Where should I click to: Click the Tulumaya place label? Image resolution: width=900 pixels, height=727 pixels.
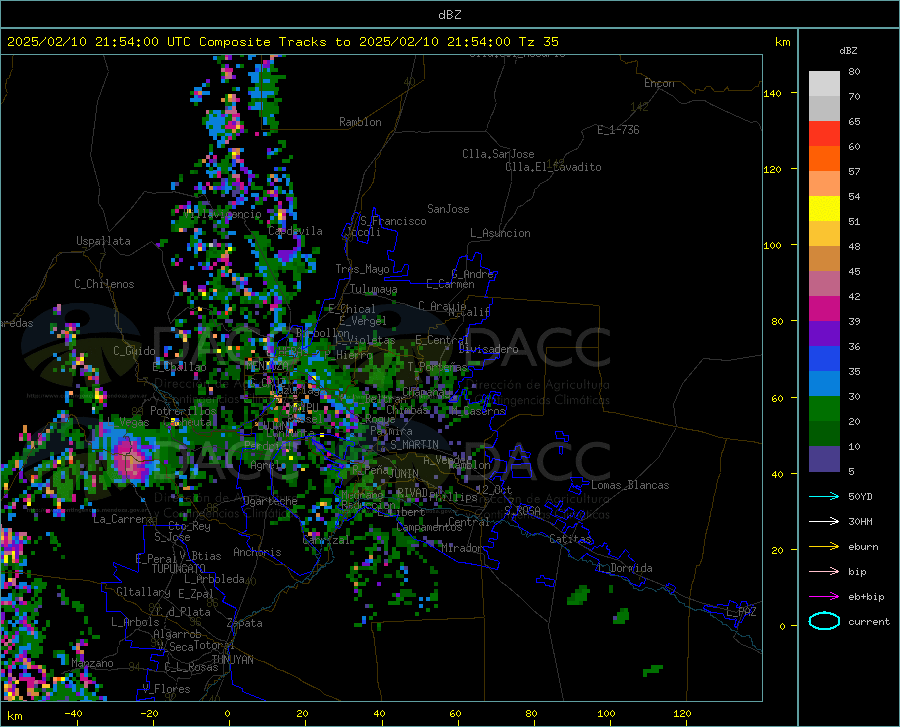coord(374,289)
